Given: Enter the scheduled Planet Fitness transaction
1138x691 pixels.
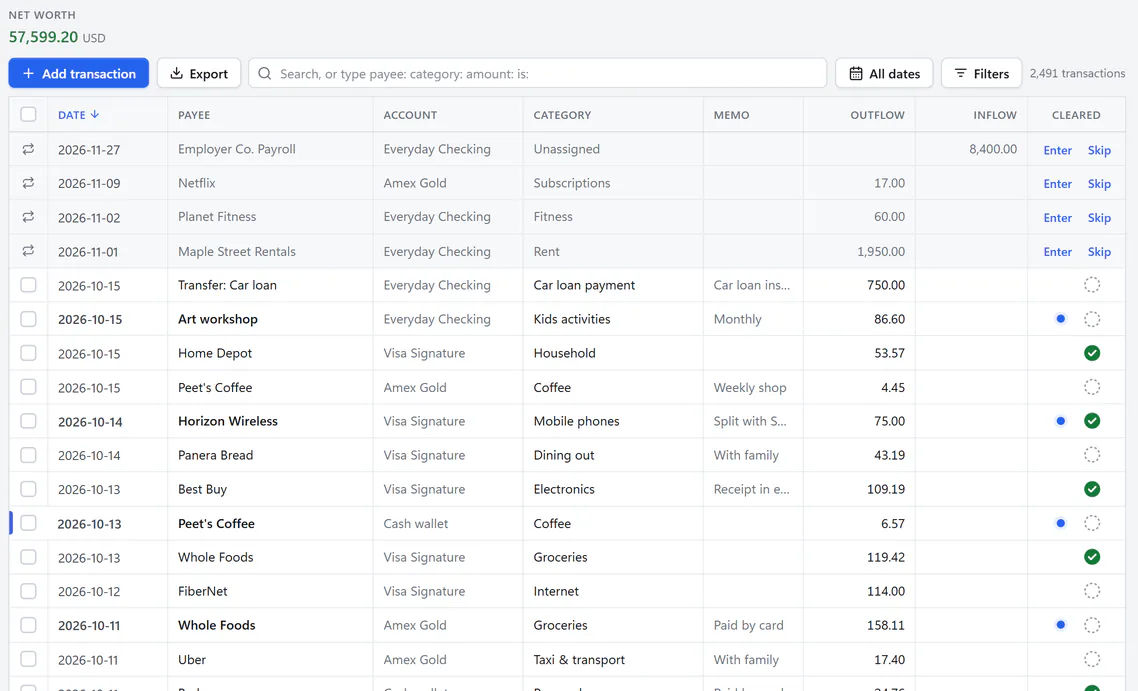Looking at the screenshot, I should tap(1057, 218).
